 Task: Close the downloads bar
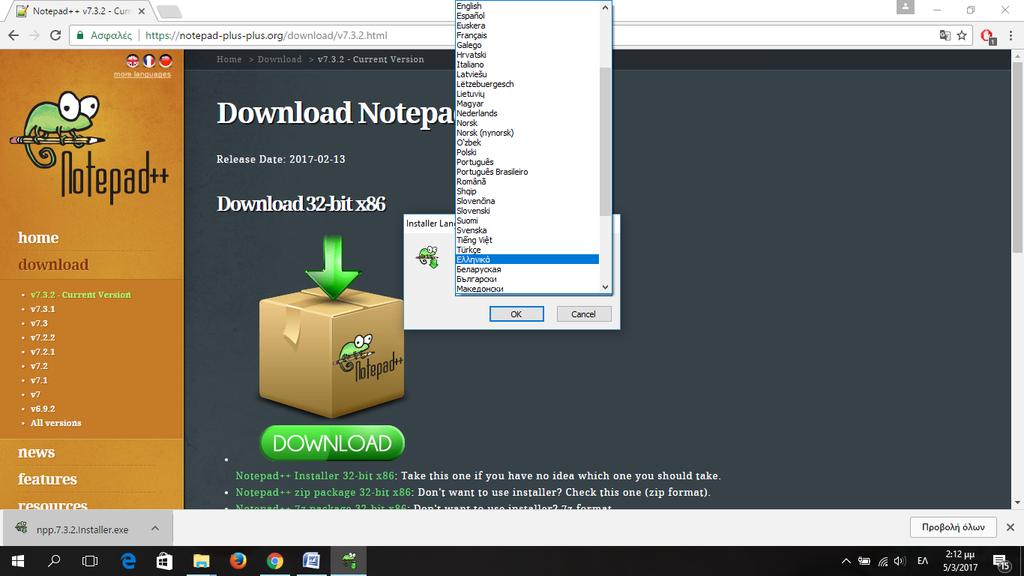pos(1010,527)
